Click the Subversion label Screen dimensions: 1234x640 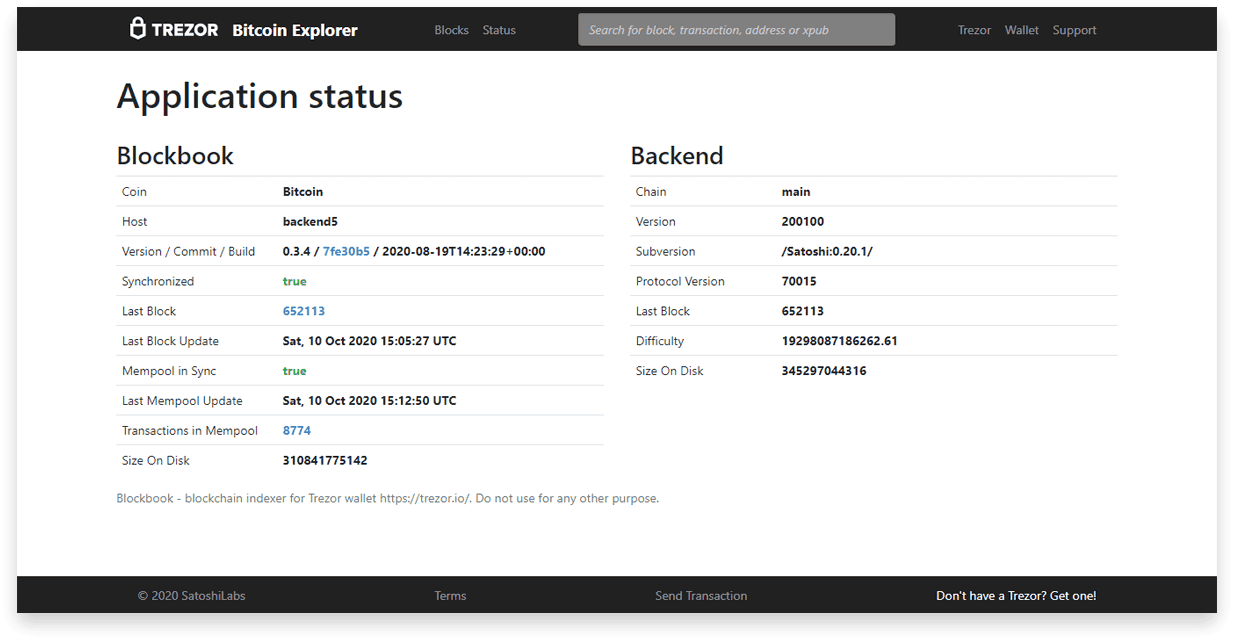tap(666, 251)
